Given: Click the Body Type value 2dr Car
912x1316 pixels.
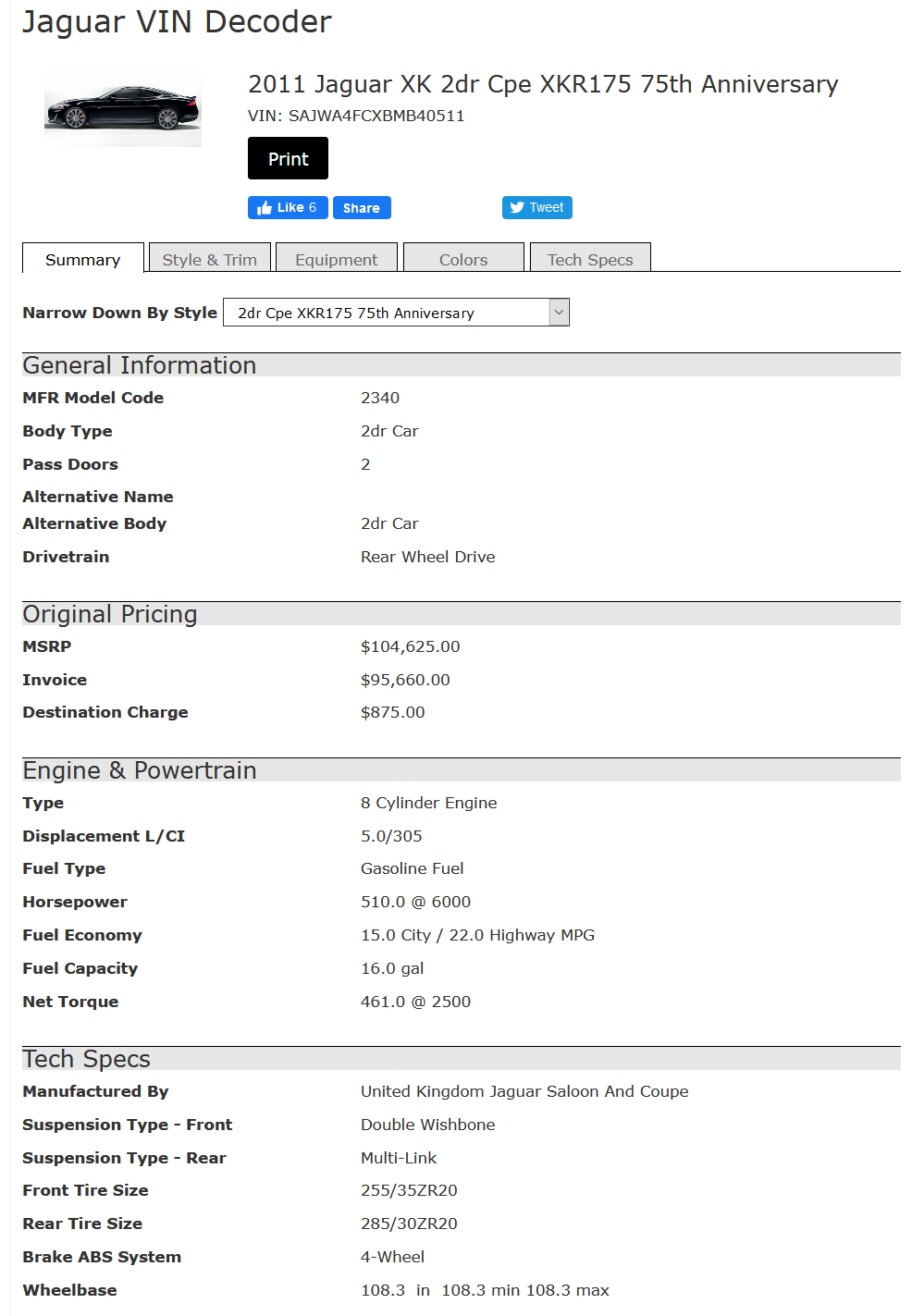Looking at the screenshot, I should (389, 431).
